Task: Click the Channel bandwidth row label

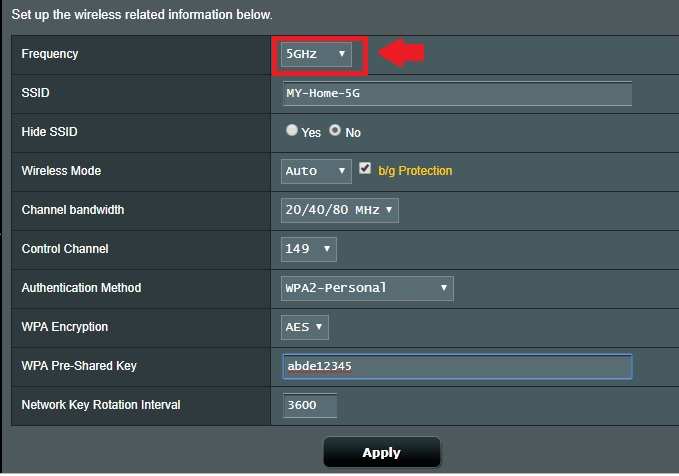Action: click(73, 210)
